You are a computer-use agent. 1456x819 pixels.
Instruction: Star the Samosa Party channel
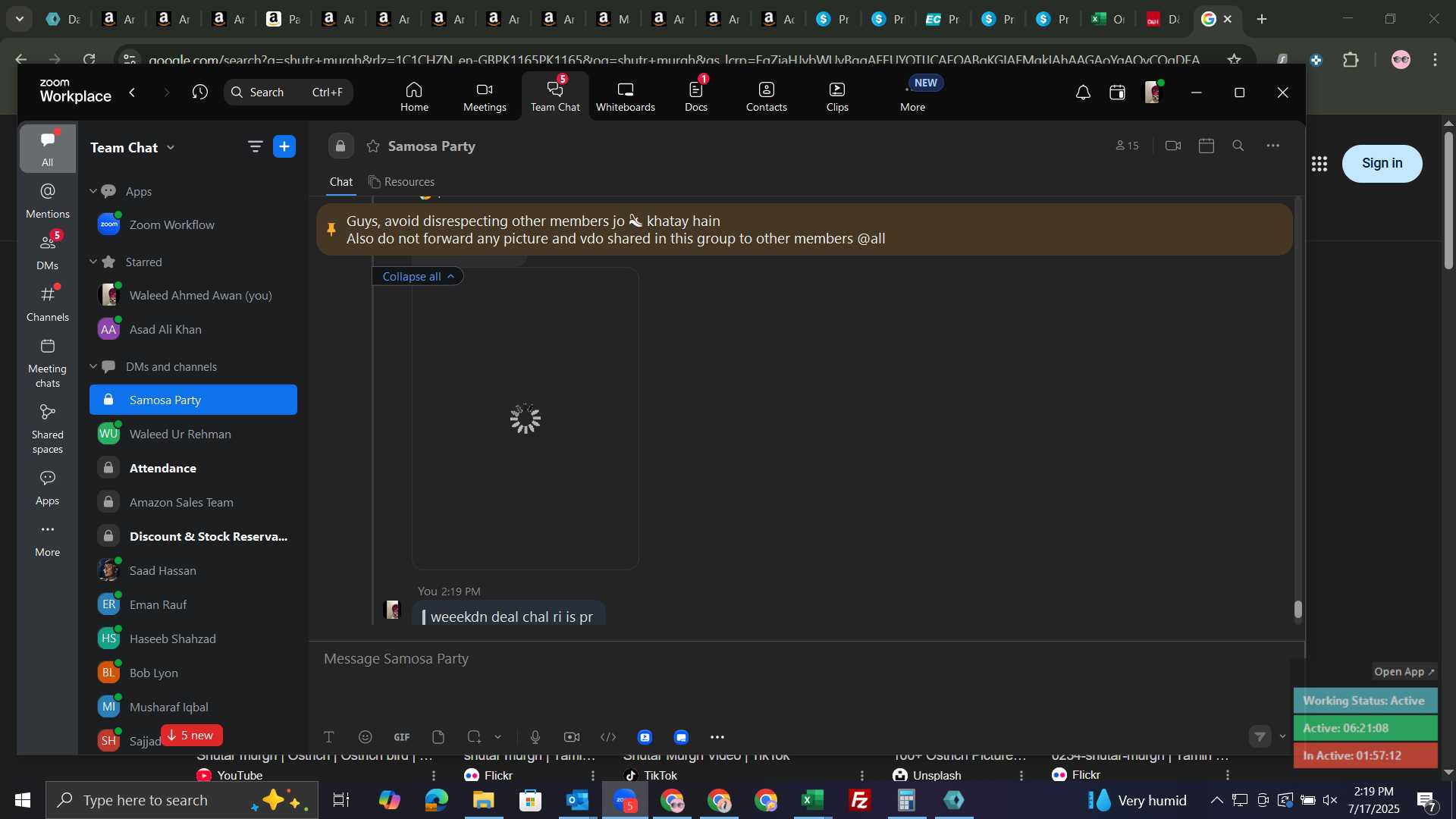coord(373,146)
